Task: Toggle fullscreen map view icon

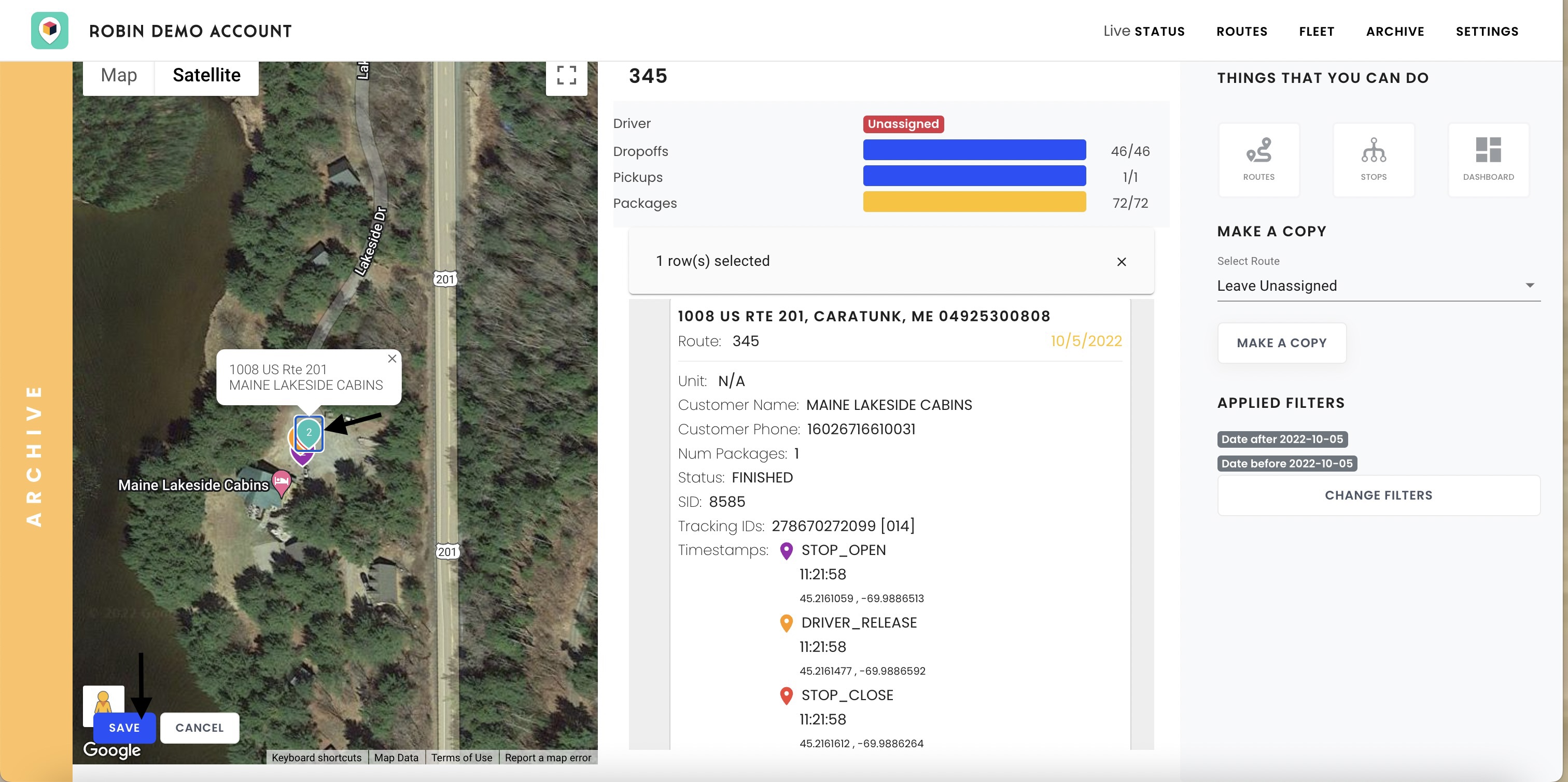Action: coord(566,76)
